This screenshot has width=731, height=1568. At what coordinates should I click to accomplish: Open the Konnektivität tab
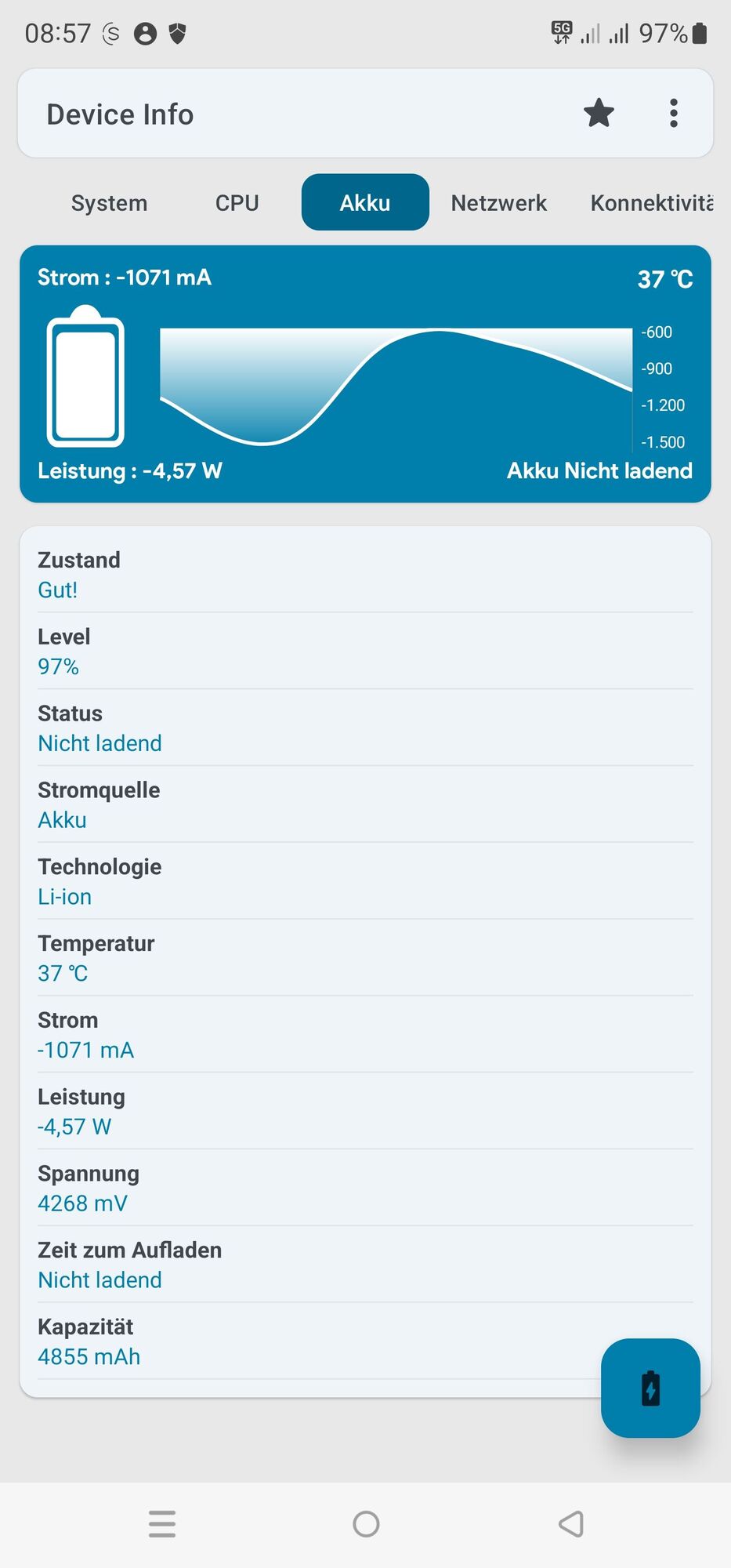pos(651,202)
